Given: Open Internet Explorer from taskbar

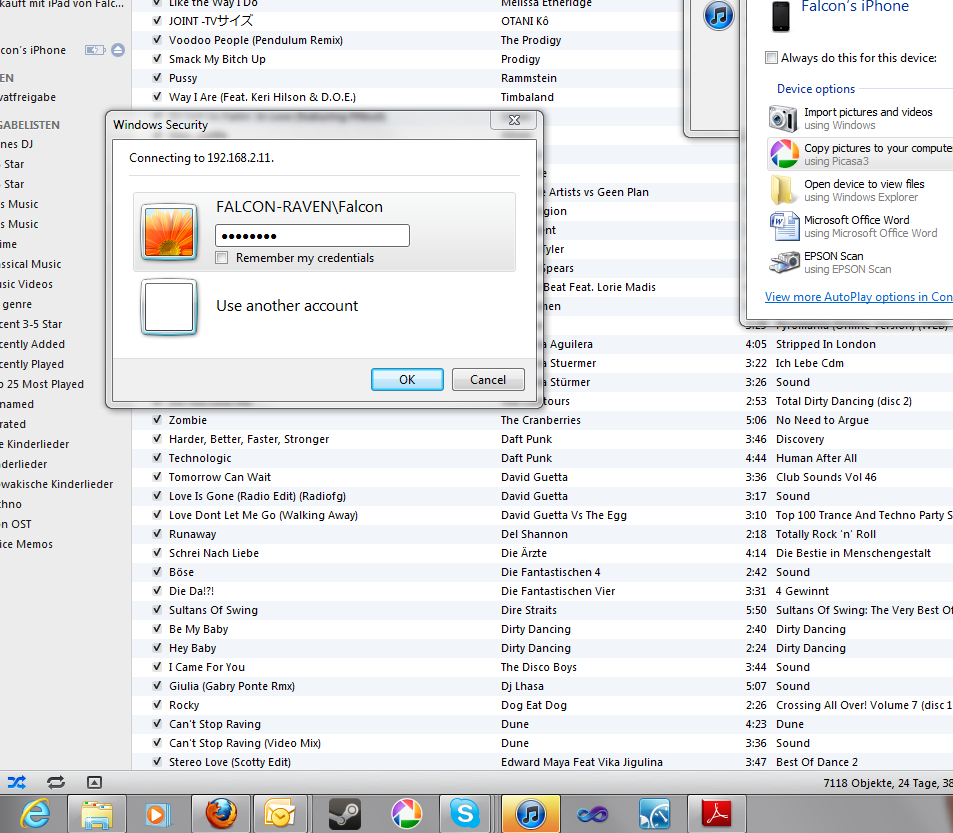Looking at the screenshot, I should click(35, 814).
